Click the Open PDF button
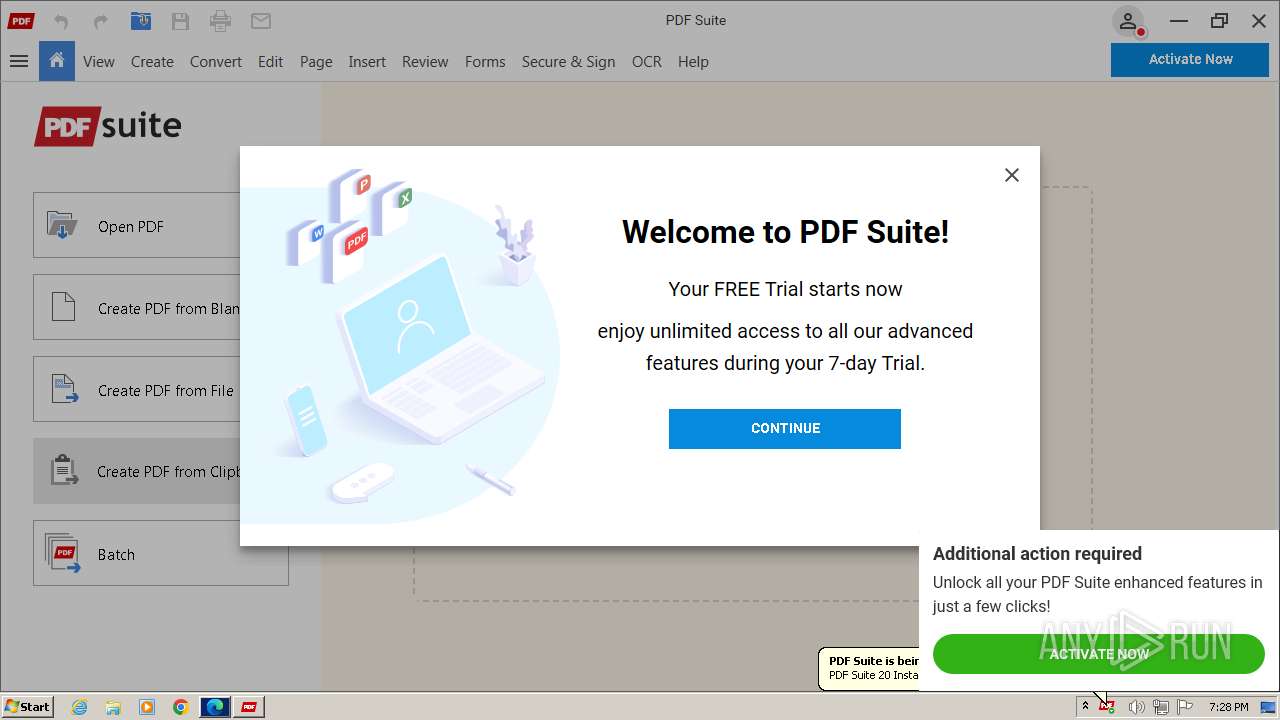The image size is (1280, 720). (137, 226)
